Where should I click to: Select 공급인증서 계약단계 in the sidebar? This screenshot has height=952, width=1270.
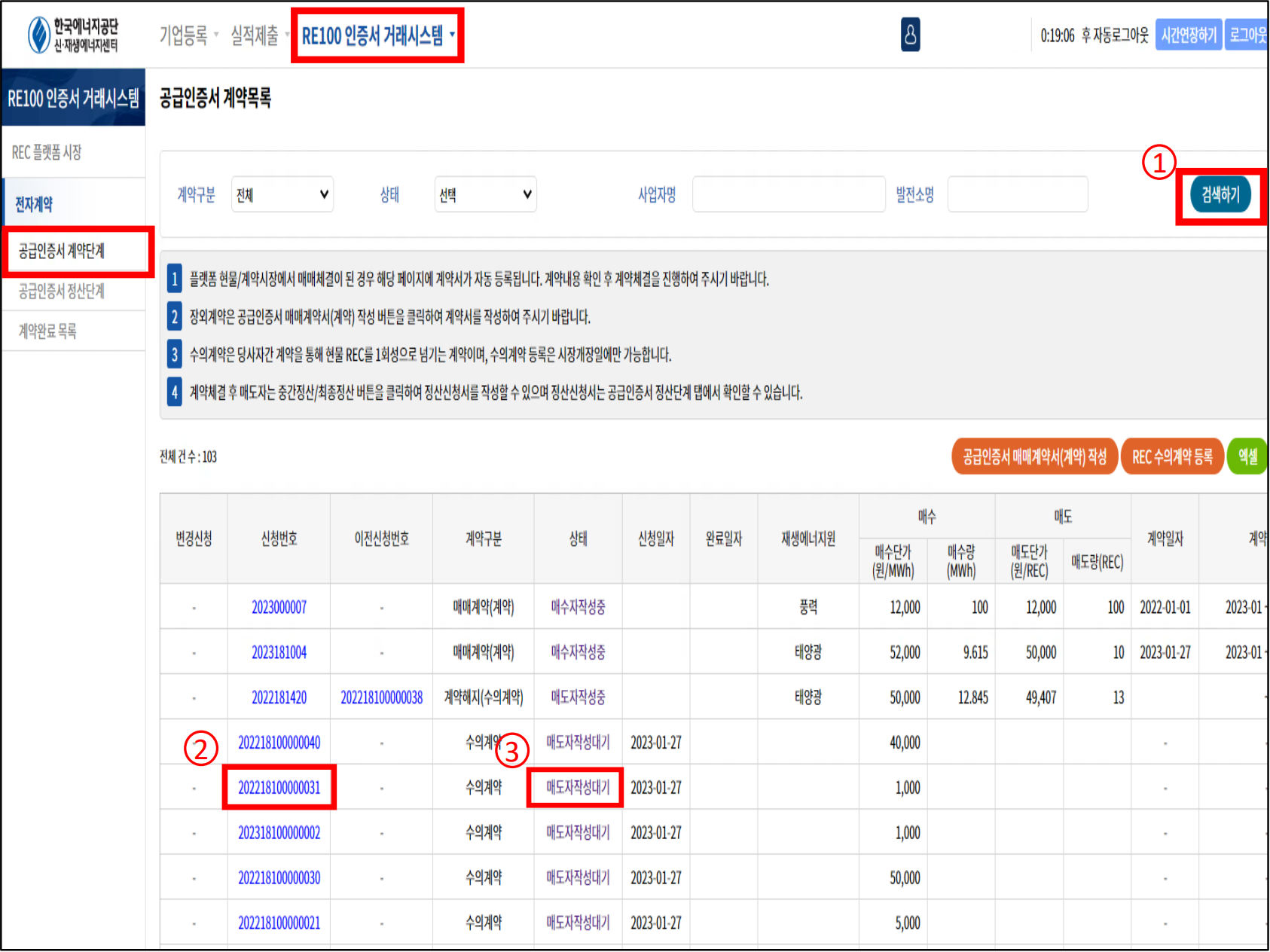(62, 251)
